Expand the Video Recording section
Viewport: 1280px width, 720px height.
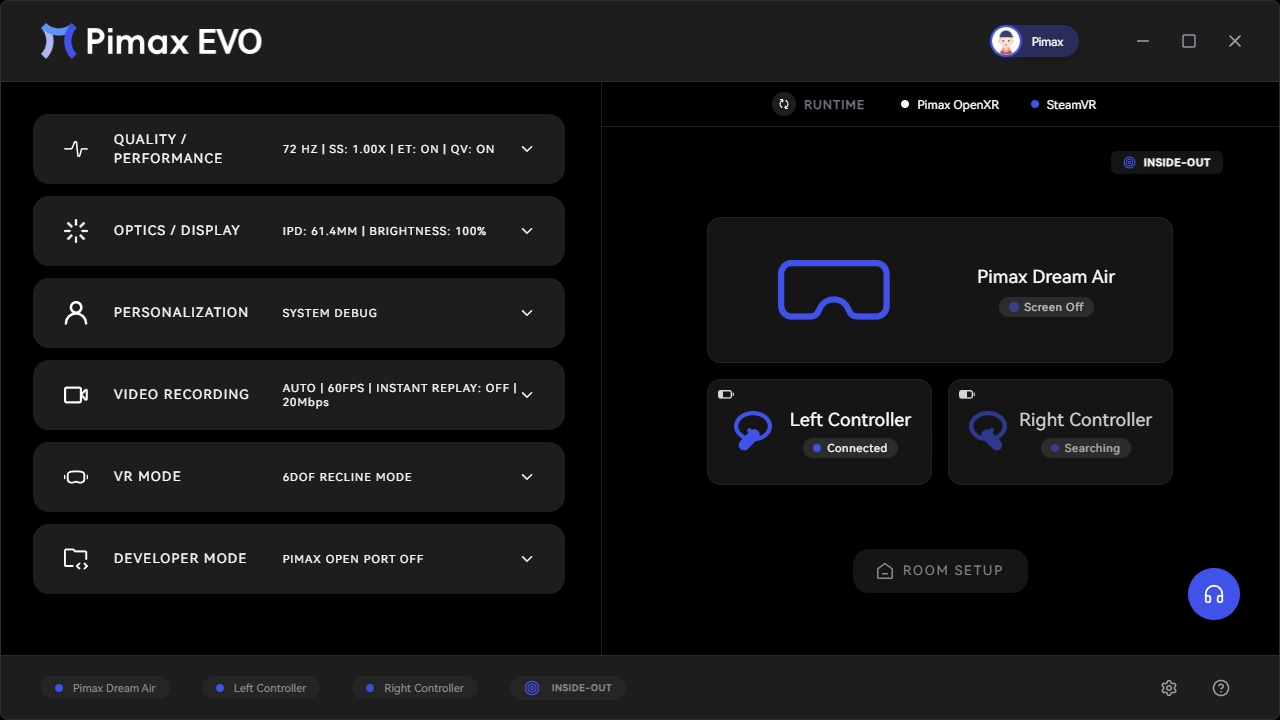point(527,395)
